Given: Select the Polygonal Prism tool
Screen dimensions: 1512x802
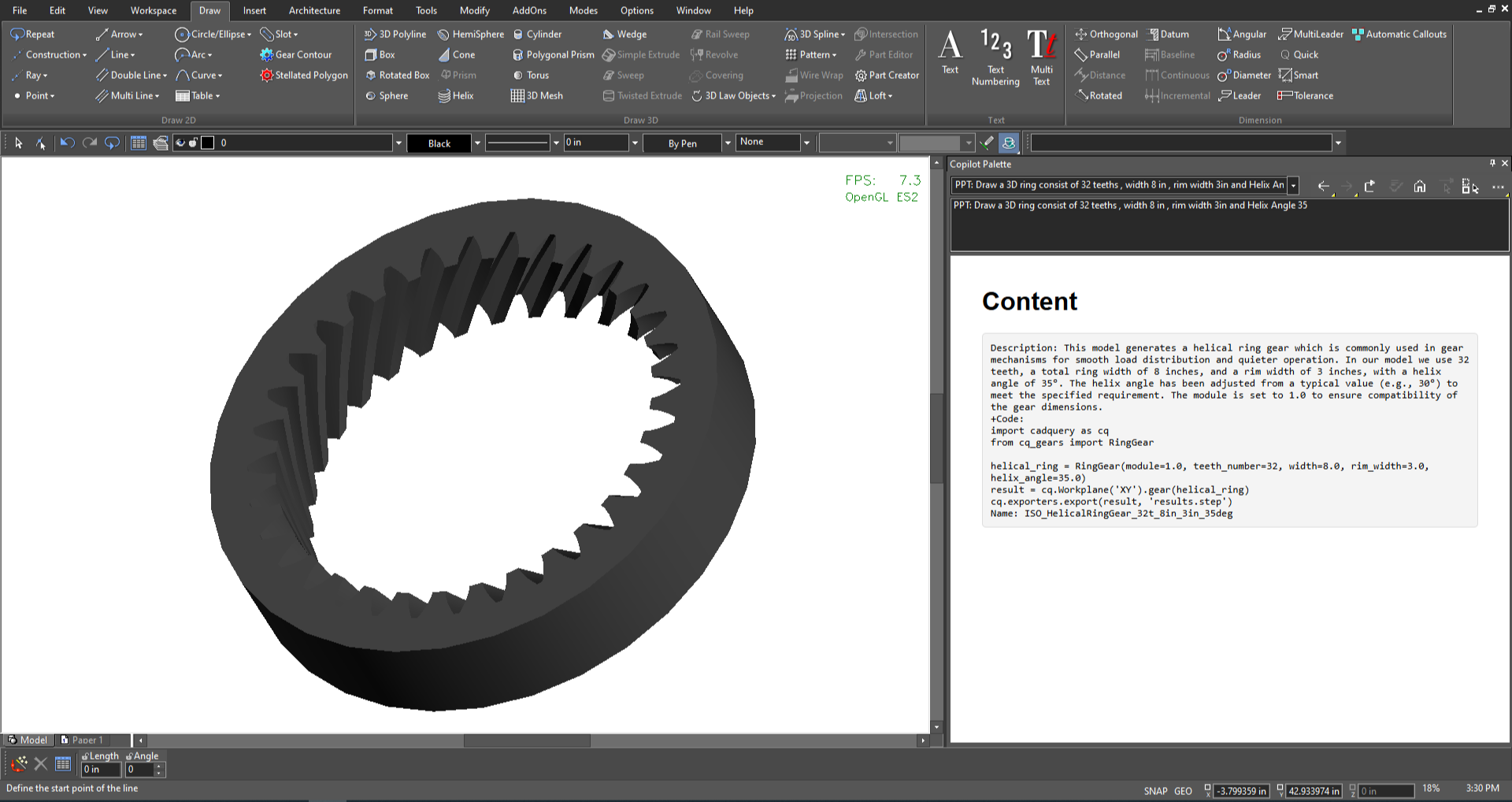Looking at the screenshot, I should pos(553,54).
